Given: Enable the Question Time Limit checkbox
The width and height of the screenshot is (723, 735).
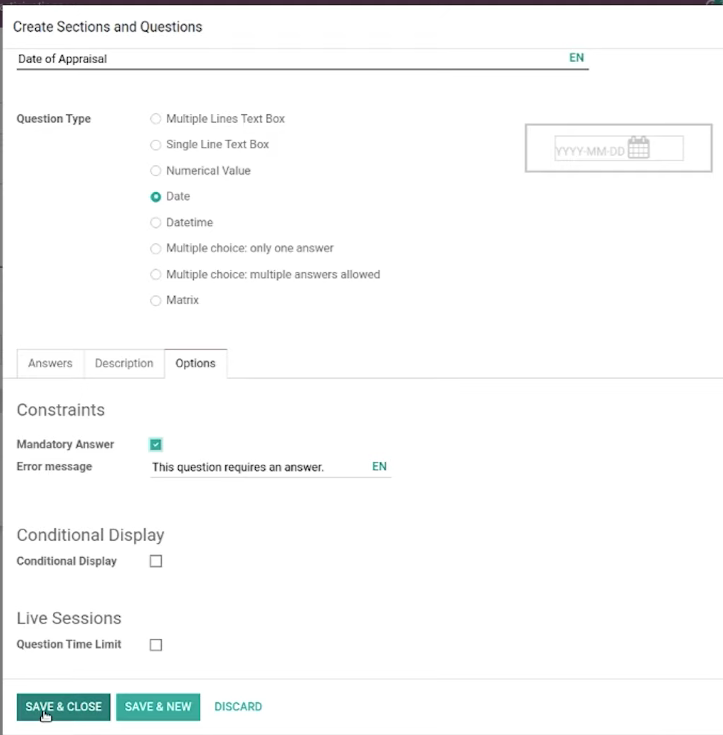Looking at the screenshot, I should [x=156, y=645].
